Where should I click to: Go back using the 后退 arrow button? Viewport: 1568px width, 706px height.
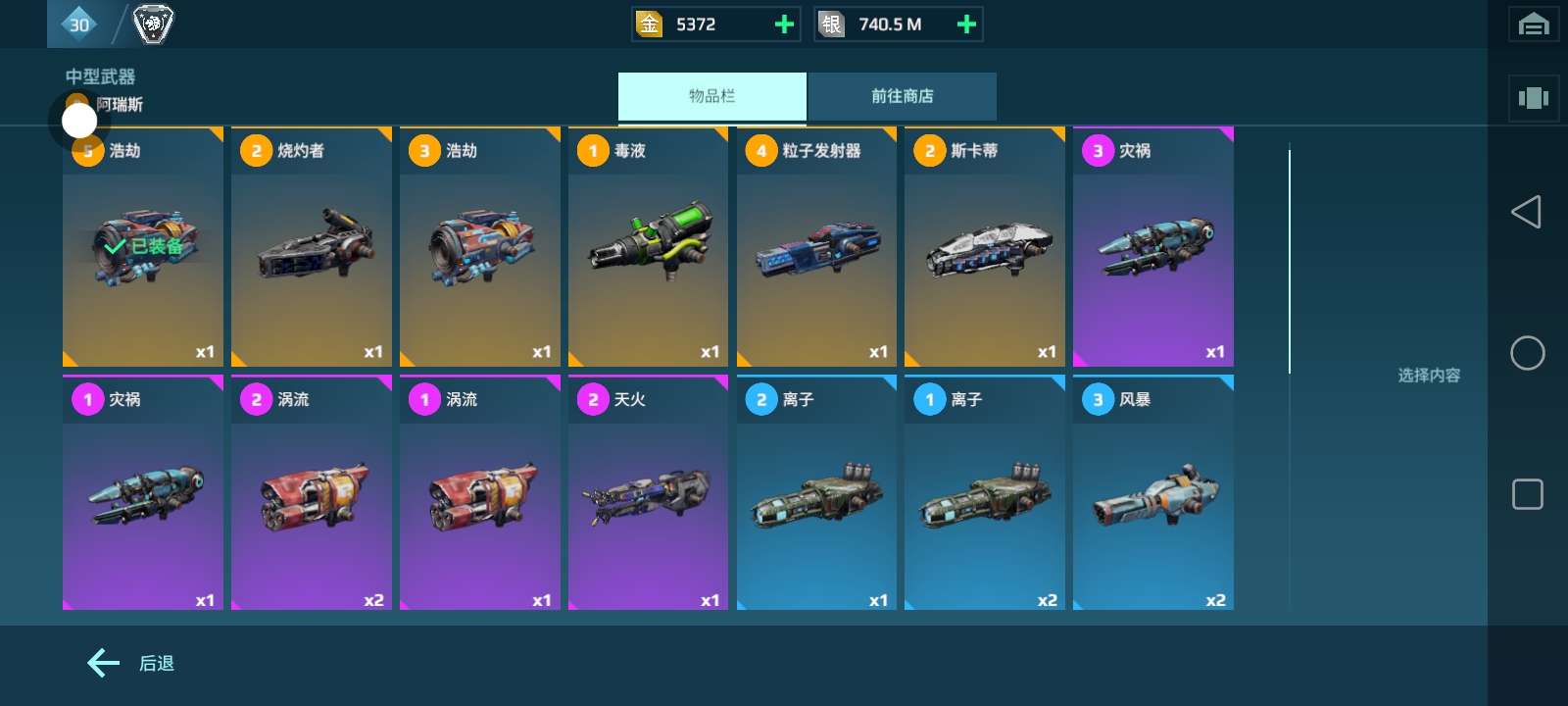(131, 664)
